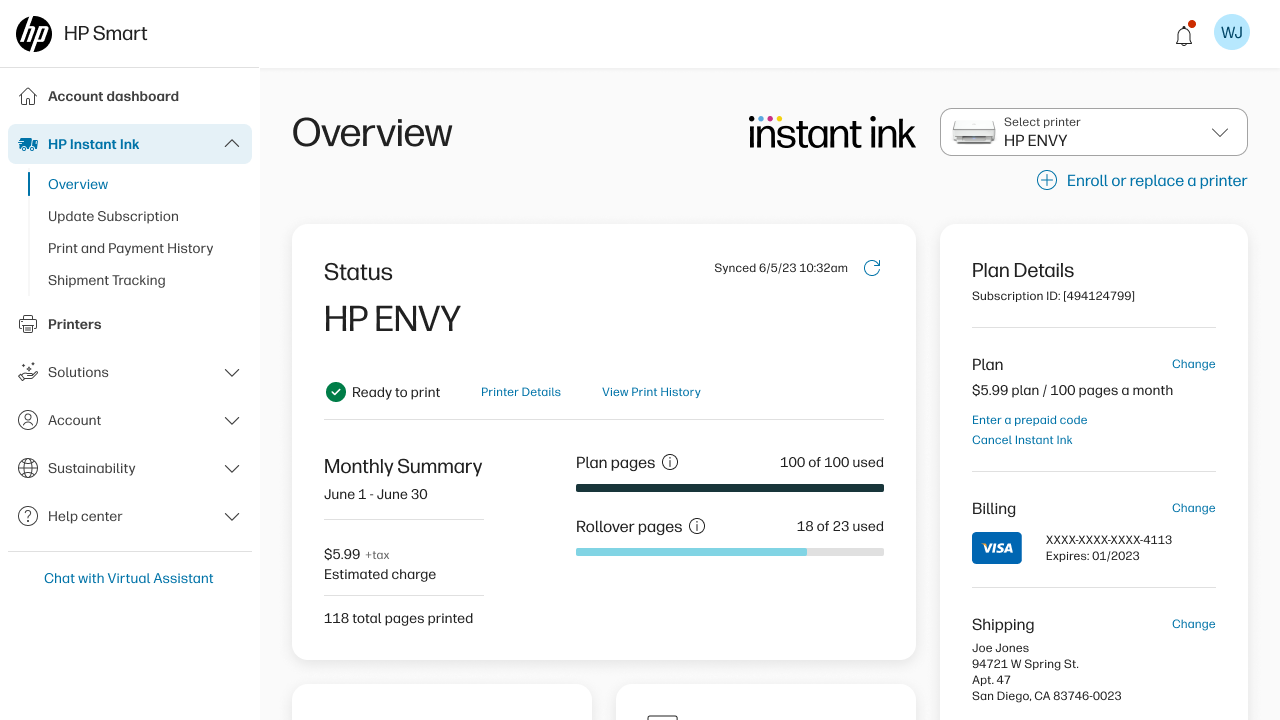
Task: Click the HP ENVY printer thumbnail
Action: coord(974,132)
